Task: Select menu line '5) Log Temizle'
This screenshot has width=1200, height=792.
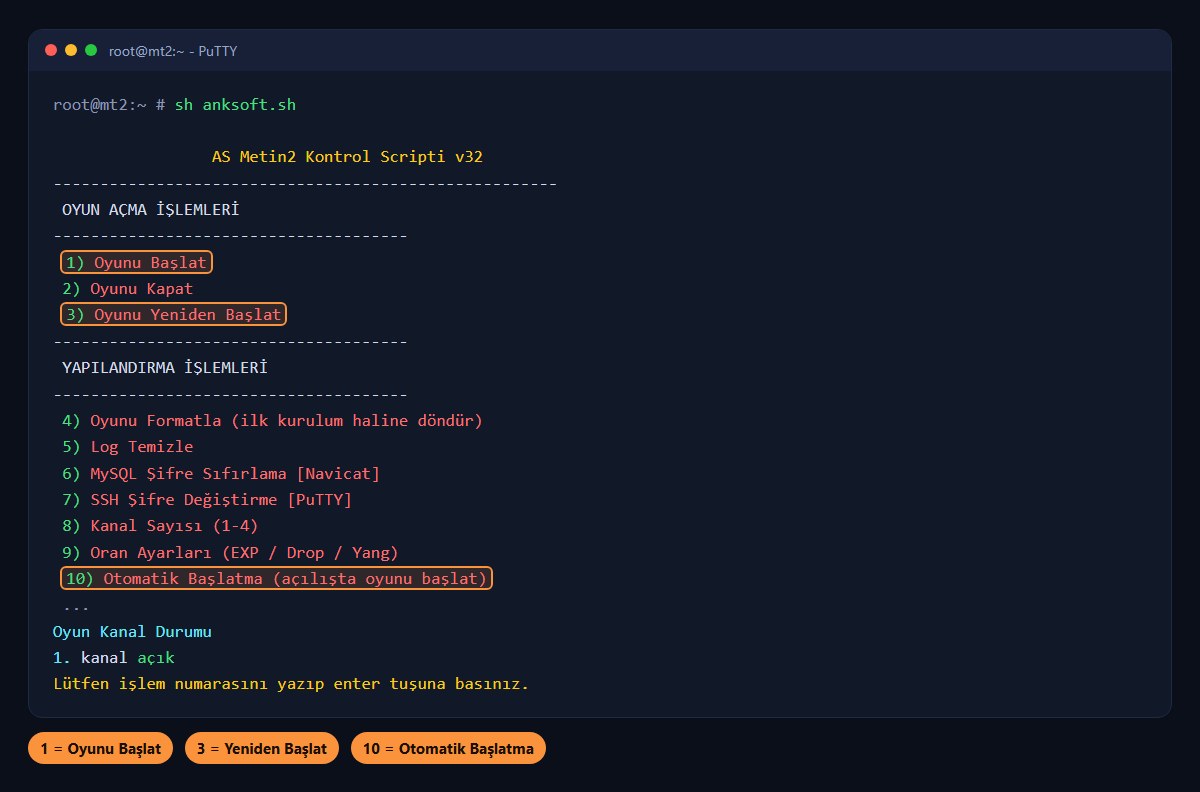Action: 127,447
